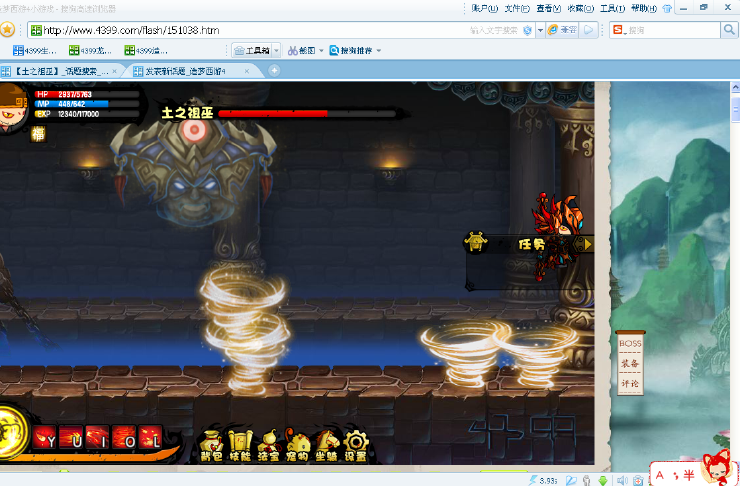Image resolution: width=740 pixels, height=486 pixels.
Task: Click the red HP bar 2937/5763
Action: tap(86, 94)
